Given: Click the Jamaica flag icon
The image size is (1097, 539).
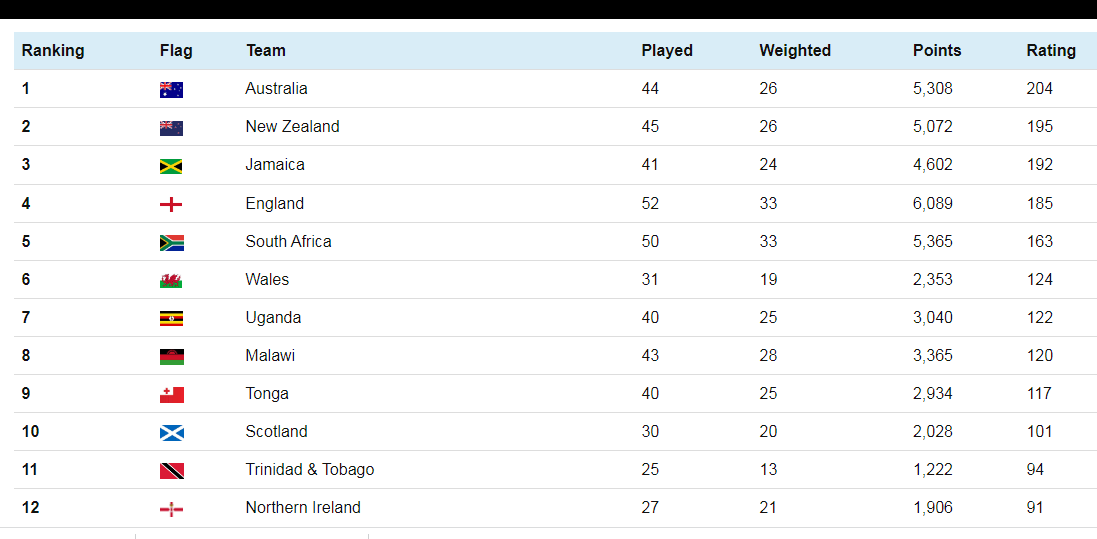Looking at the screenshot, I should pos(171,166).
